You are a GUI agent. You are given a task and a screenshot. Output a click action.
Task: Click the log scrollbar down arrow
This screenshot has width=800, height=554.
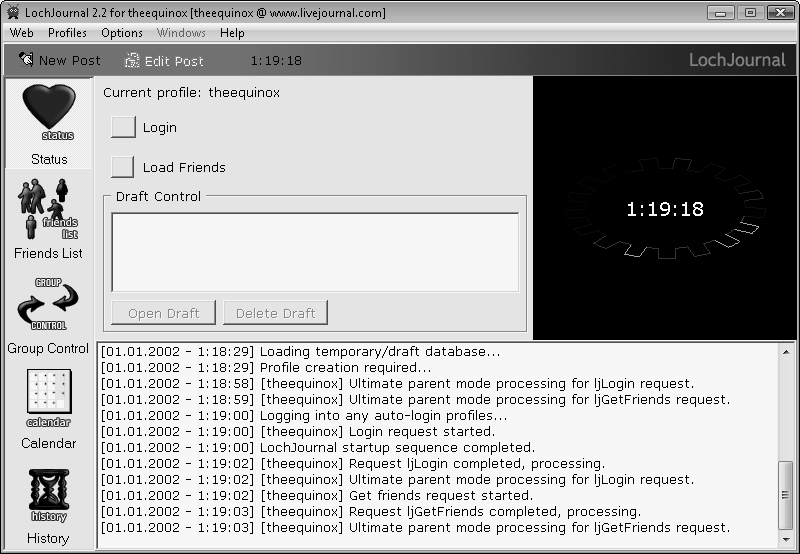coord(786,540)
